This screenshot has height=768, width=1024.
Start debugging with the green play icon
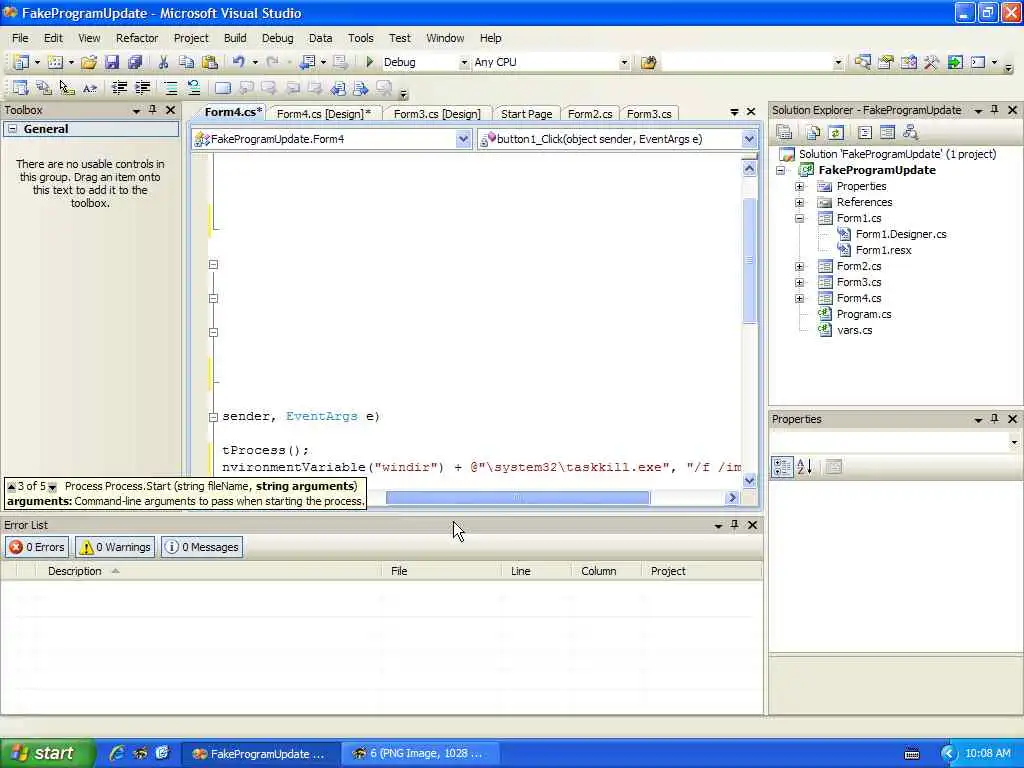[x=370, y=62]
